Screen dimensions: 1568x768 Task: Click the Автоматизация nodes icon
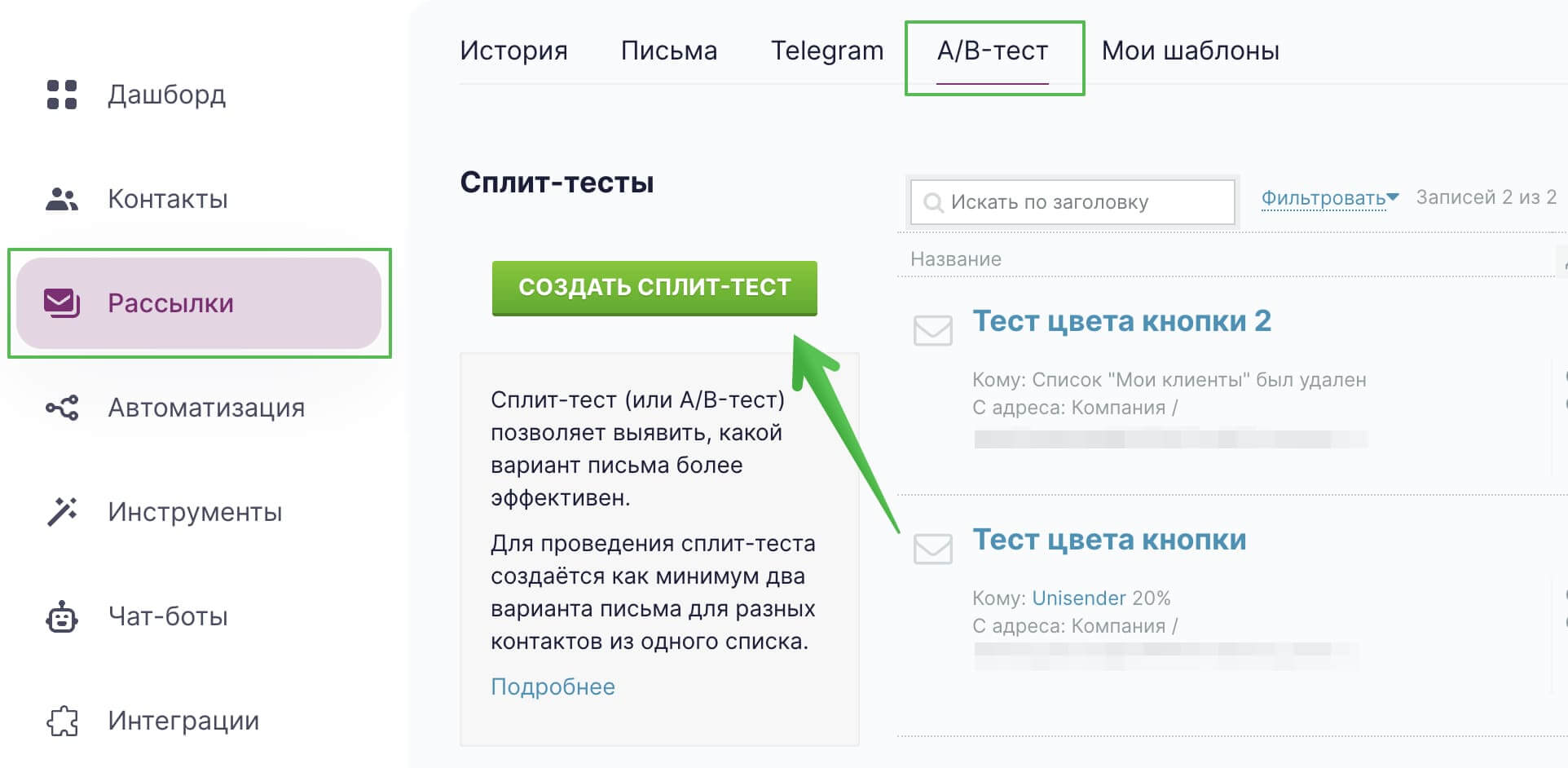click(62, 408)
